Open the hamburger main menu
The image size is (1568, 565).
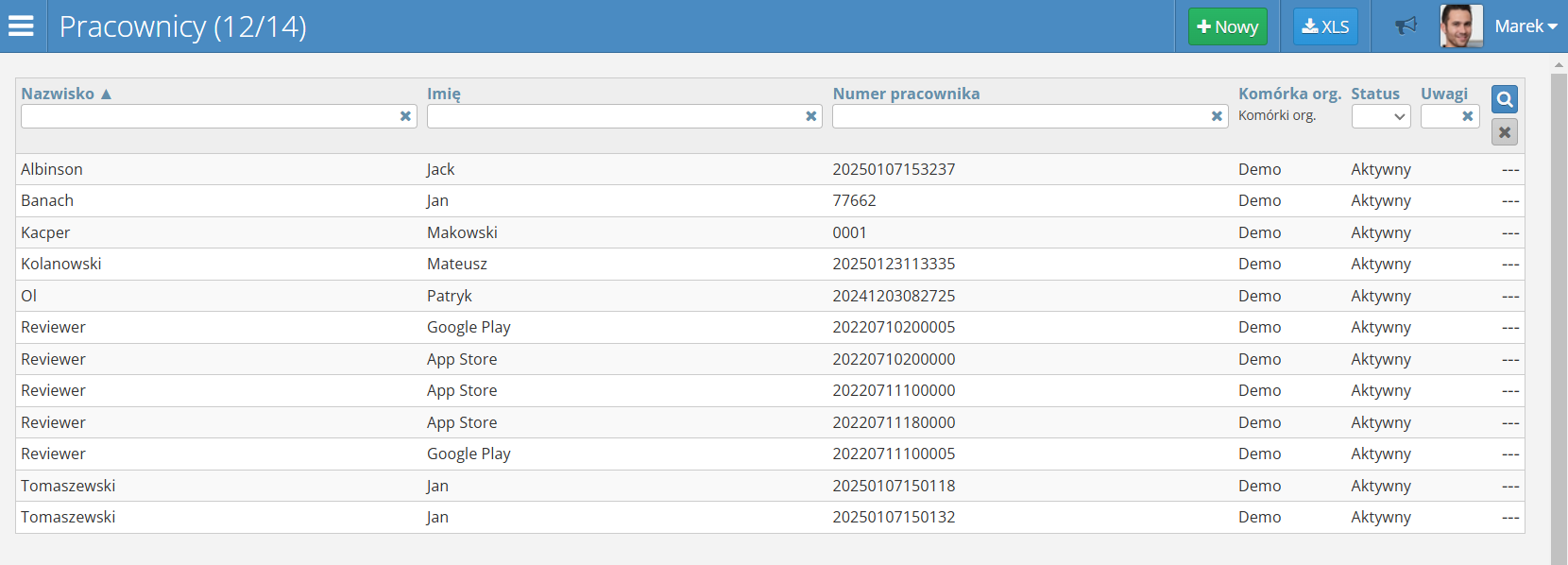coord(21,26)
